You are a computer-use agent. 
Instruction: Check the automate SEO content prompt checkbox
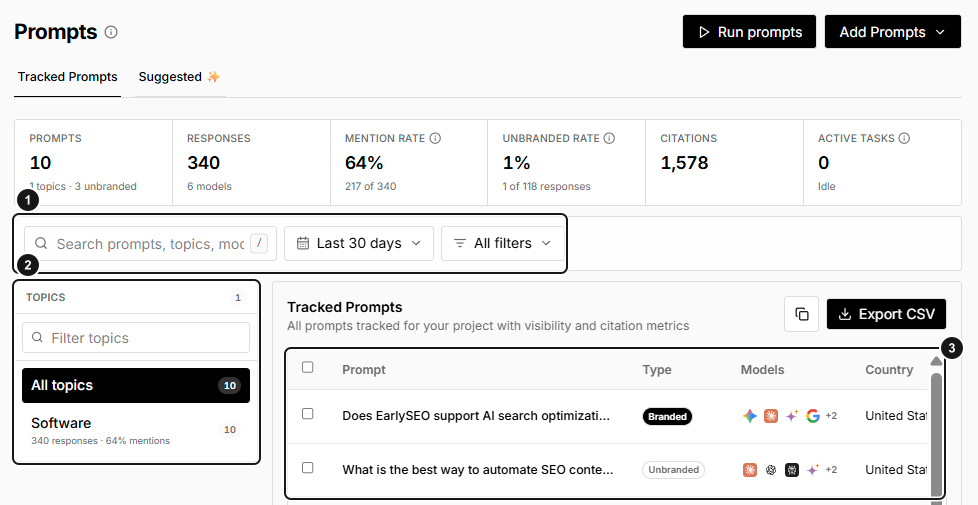[307, 468]
